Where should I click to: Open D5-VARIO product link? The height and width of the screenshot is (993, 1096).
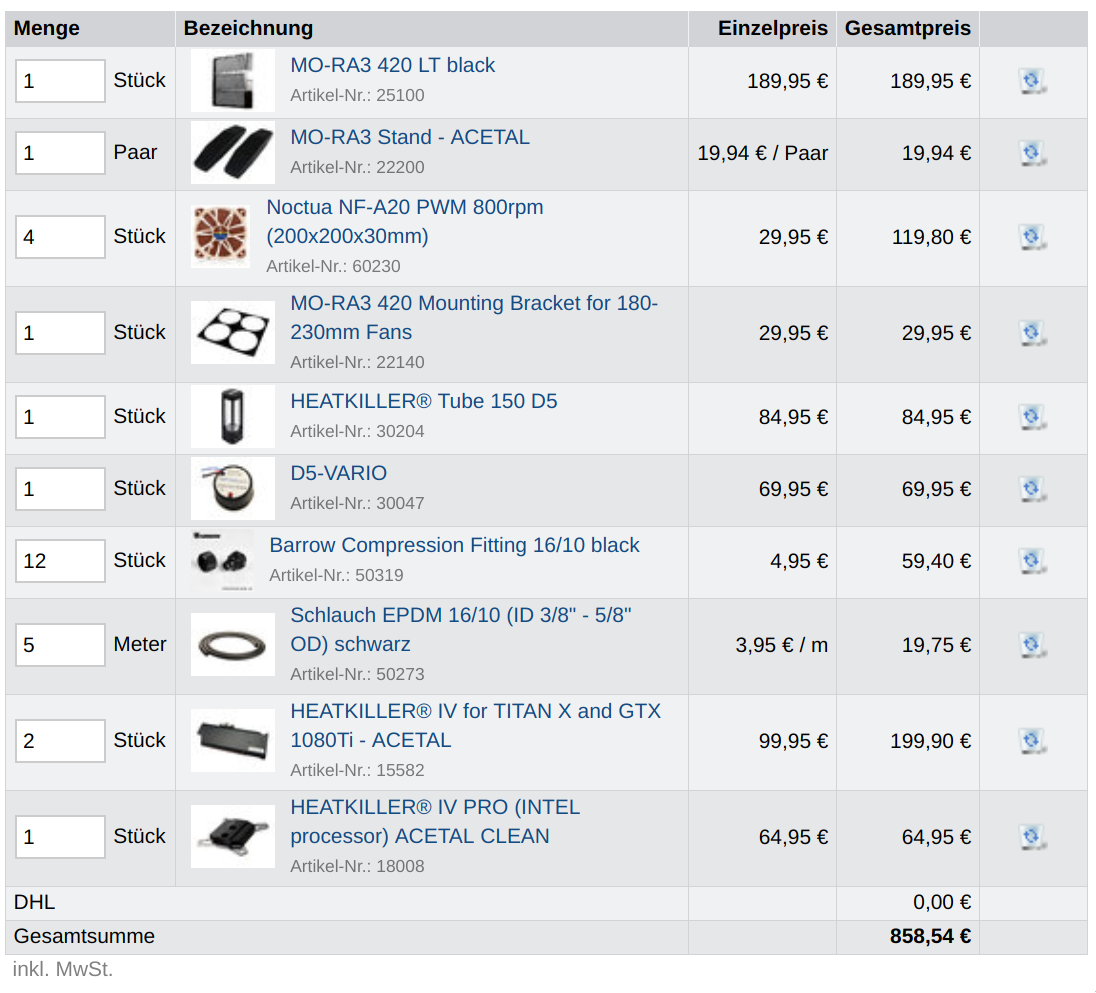338,473
